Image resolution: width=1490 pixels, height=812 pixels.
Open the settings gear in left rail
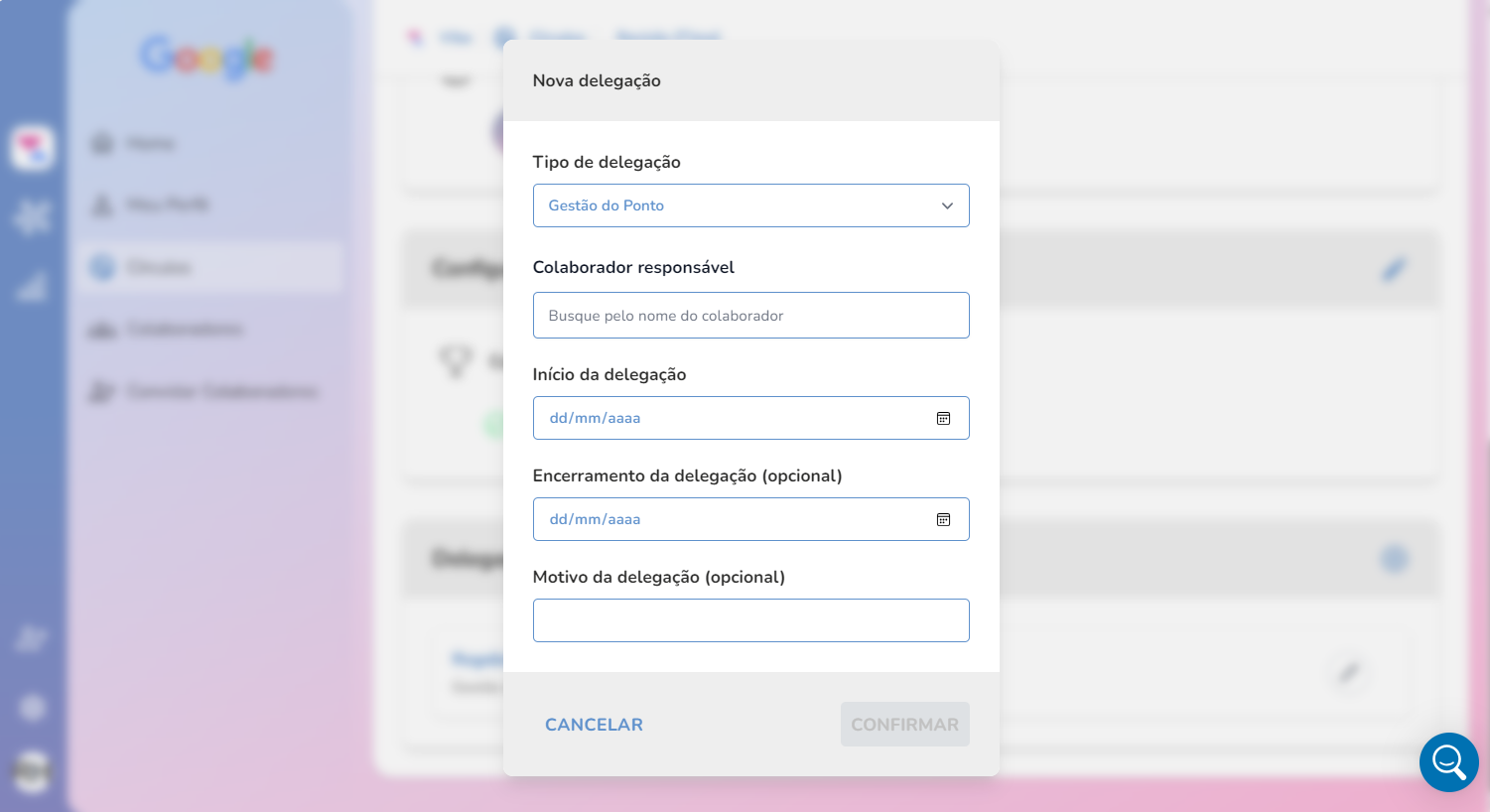(x=33, y=707)
